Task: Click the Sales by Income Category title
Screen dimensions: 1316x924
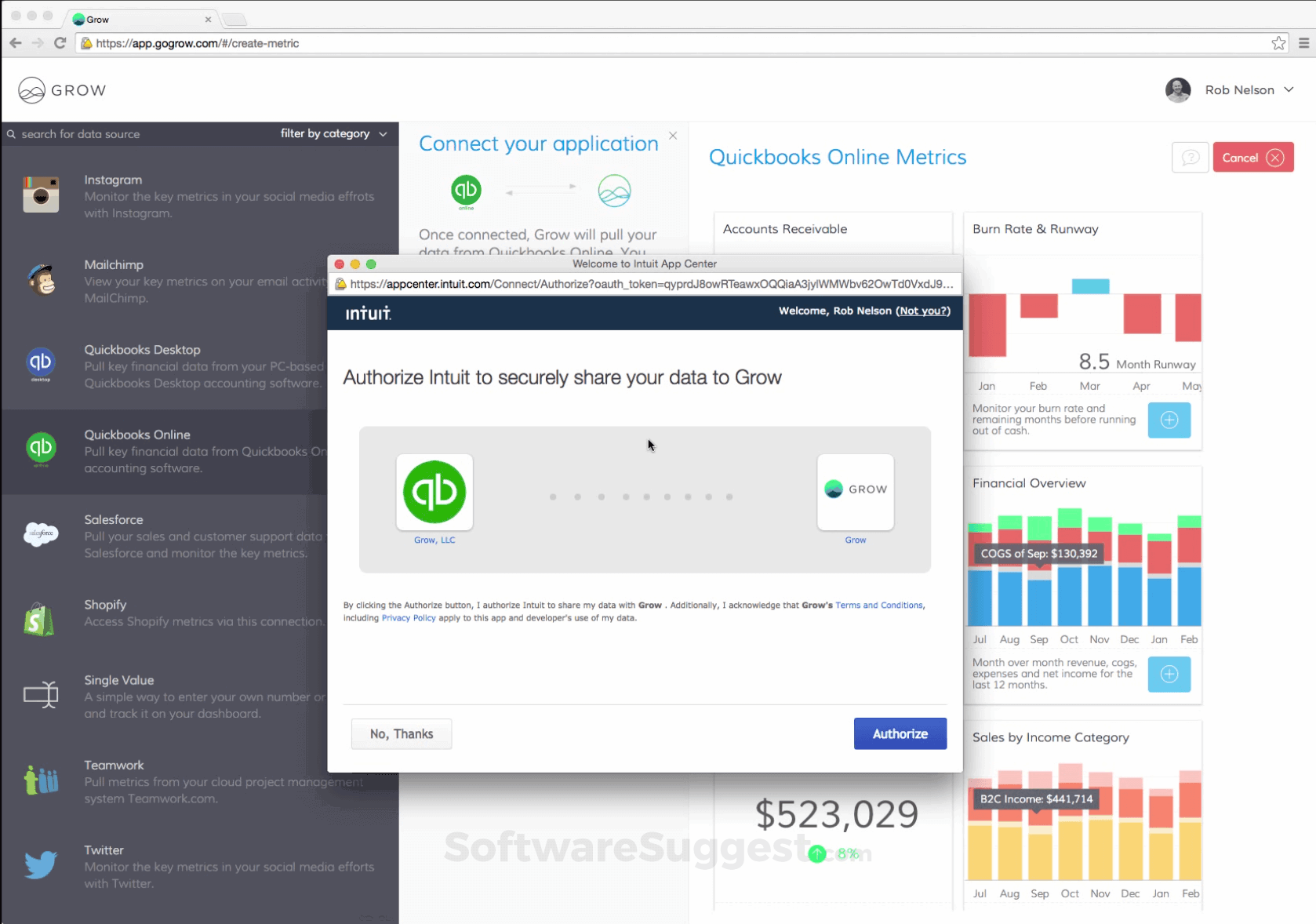Action: click(x=1051, y=737)
